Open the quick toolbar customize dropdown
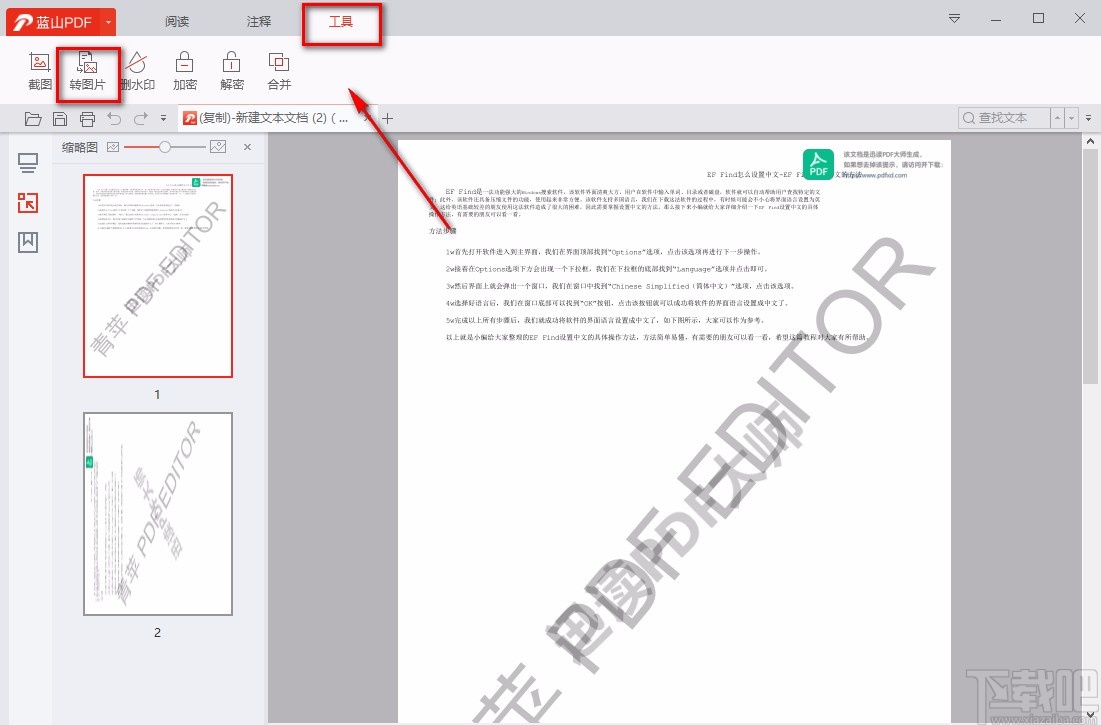 pos(163,118)
